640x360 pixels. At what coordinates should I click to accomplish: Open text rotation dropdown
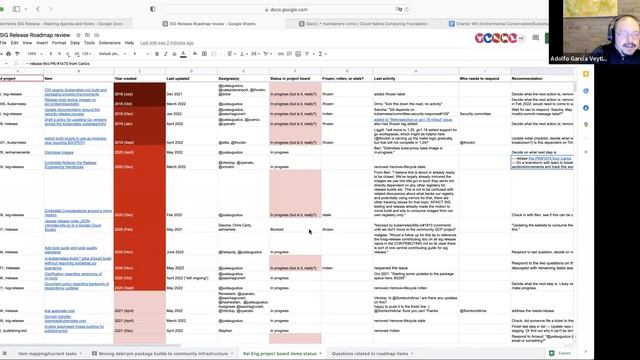click(267, 54)
